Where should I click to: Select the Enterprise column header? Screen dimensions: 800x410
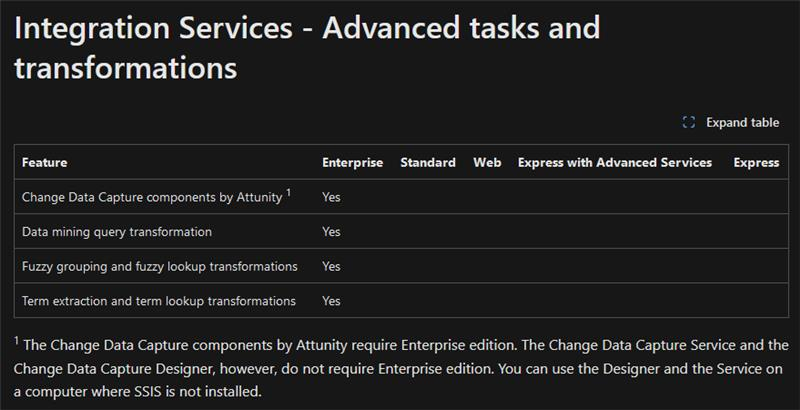click(352, 162)
